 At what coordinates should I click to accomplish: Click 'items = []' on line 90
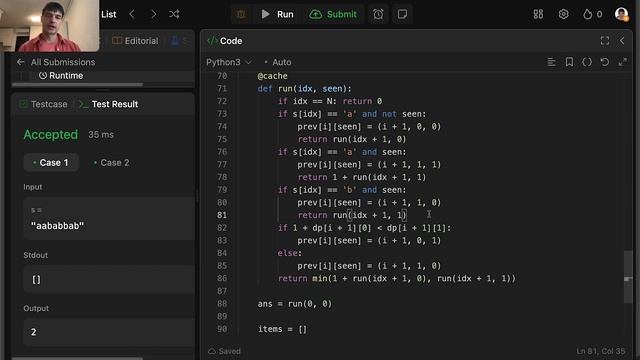(282, 329)
